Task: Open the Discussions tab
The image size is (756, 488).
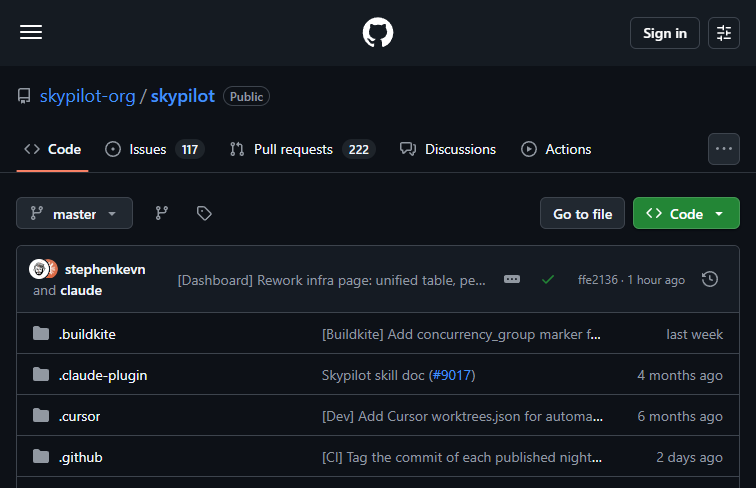Action: pos(448,149)
